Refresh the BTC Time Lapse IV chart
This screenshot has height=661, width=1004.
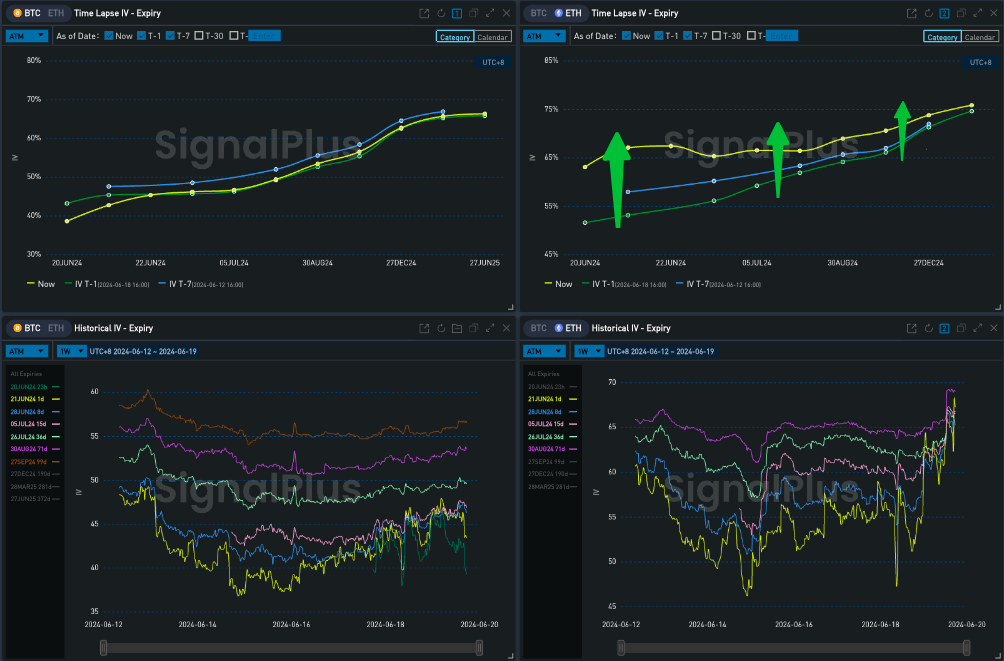pos(440,13)
